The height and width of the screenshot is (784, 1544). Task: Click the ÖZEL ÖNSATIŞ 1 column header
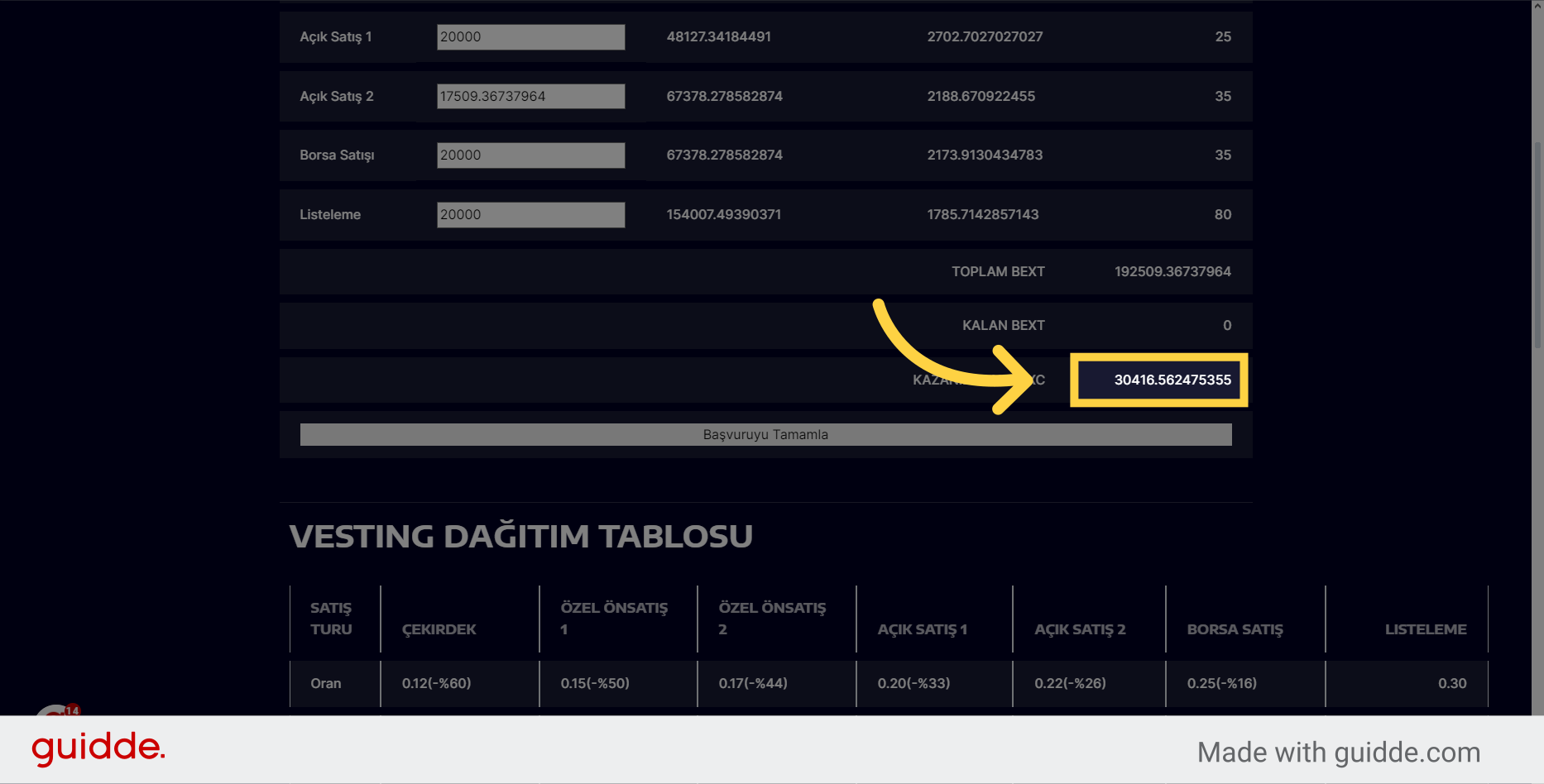click(614, 619)
